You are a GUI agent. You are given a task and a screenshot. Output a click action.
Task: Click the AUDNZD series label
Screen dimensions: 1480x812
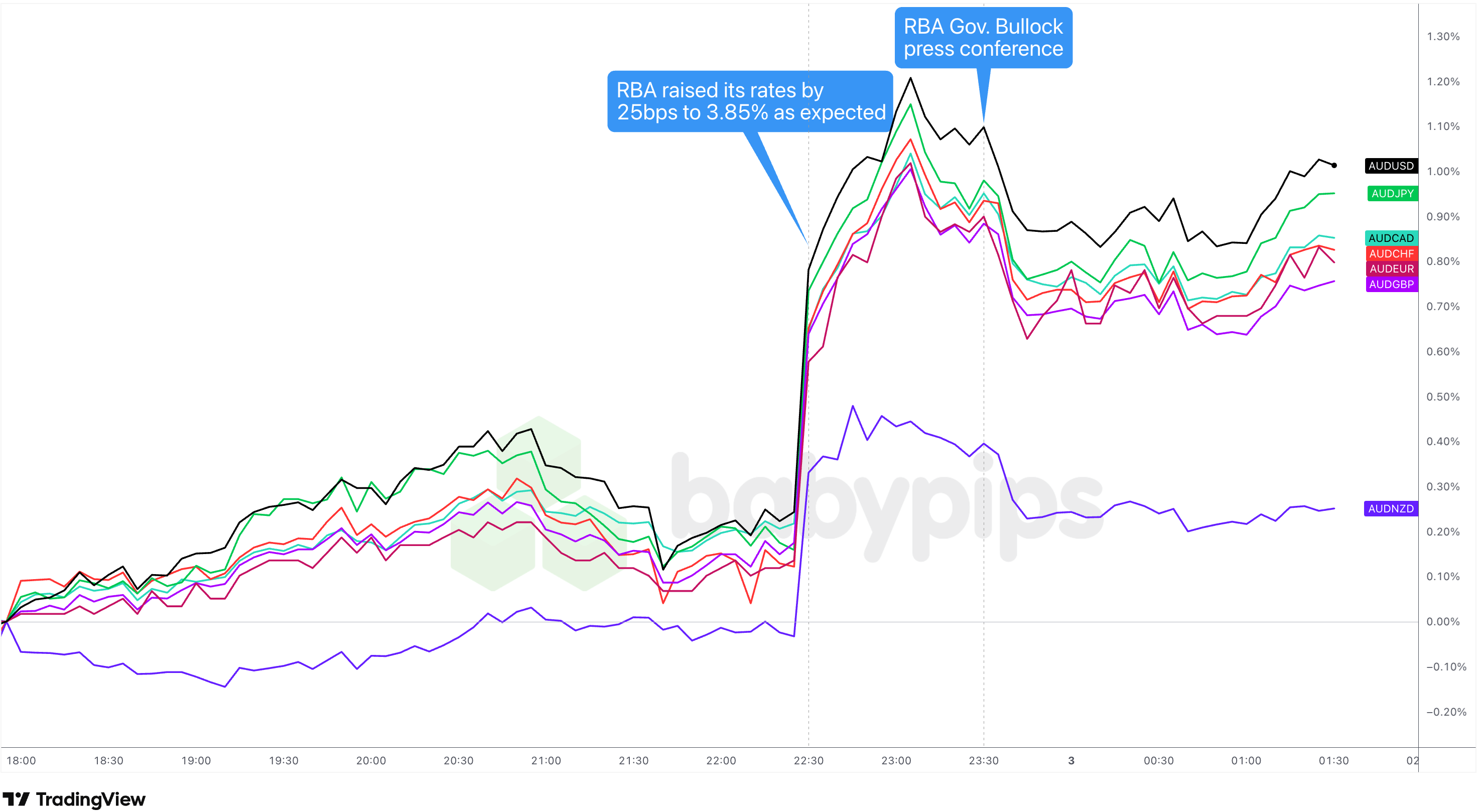point(1390,508)
